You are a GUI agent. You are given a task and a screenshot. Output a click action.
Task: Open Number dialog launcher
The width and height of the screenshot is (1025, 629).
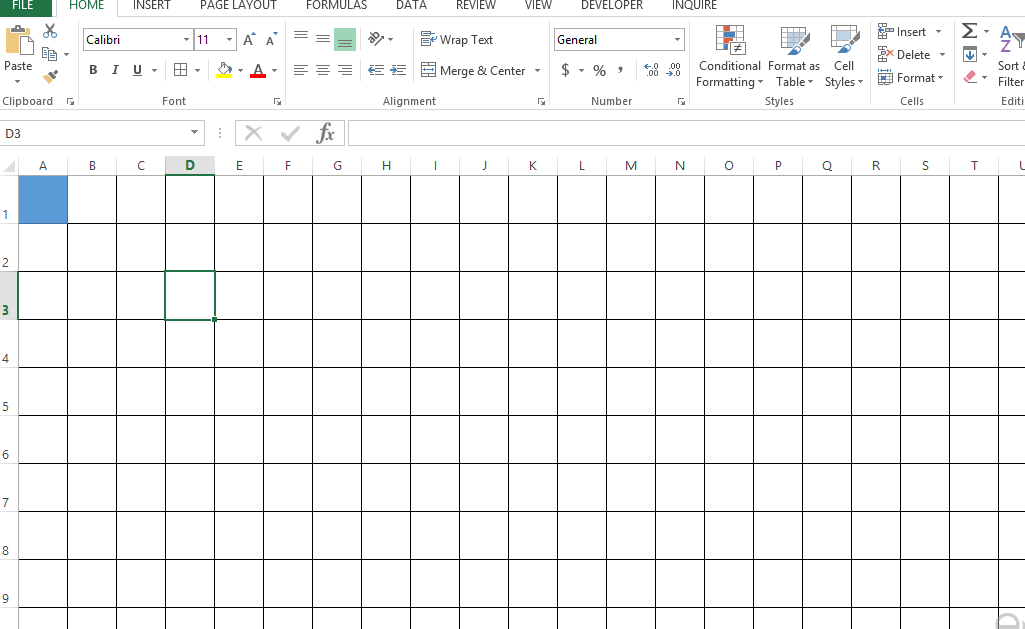pyautogui.click(x=681, y=101)
